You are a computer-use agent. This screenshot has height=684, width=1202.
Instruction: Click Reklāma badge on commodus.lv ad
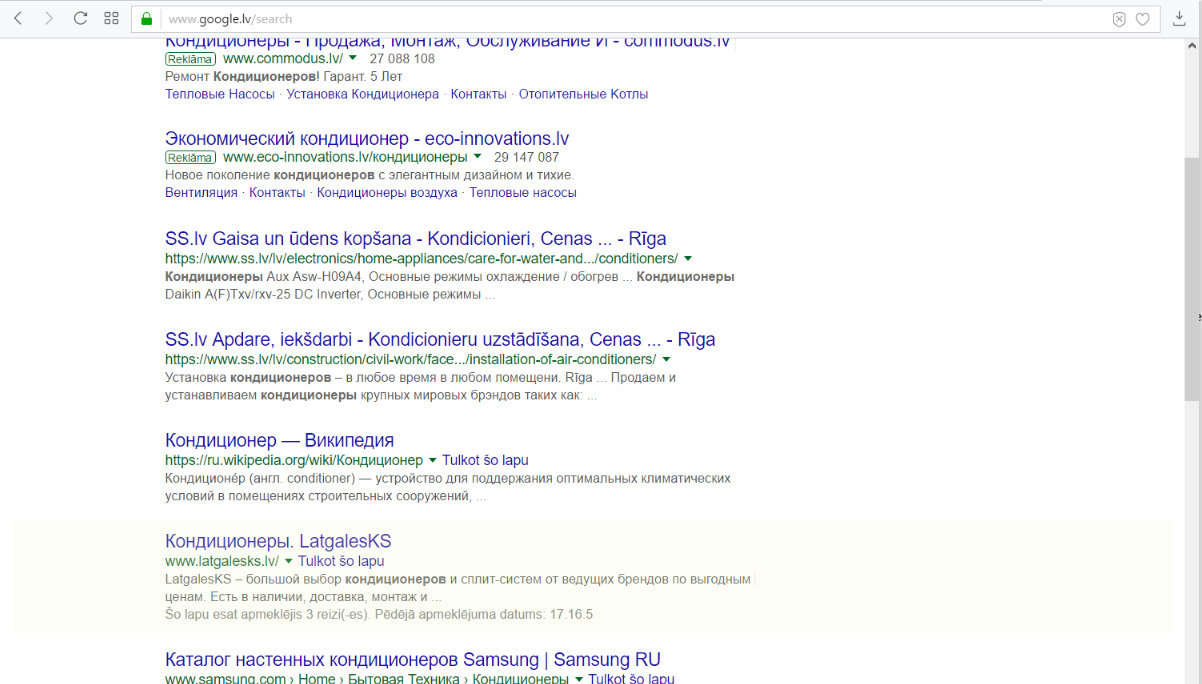(x=190, y=59)
